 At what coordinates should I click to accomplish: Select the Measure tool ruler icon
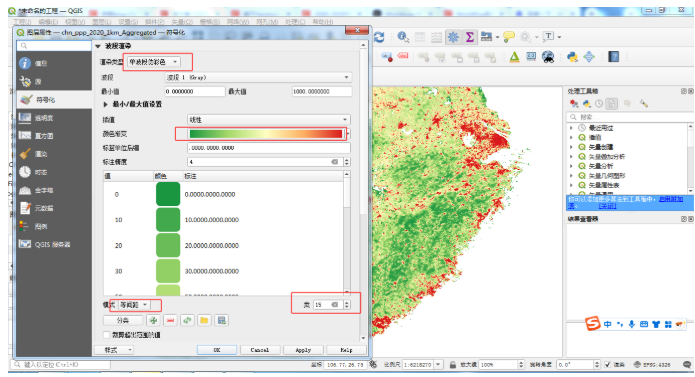point(486,37)
